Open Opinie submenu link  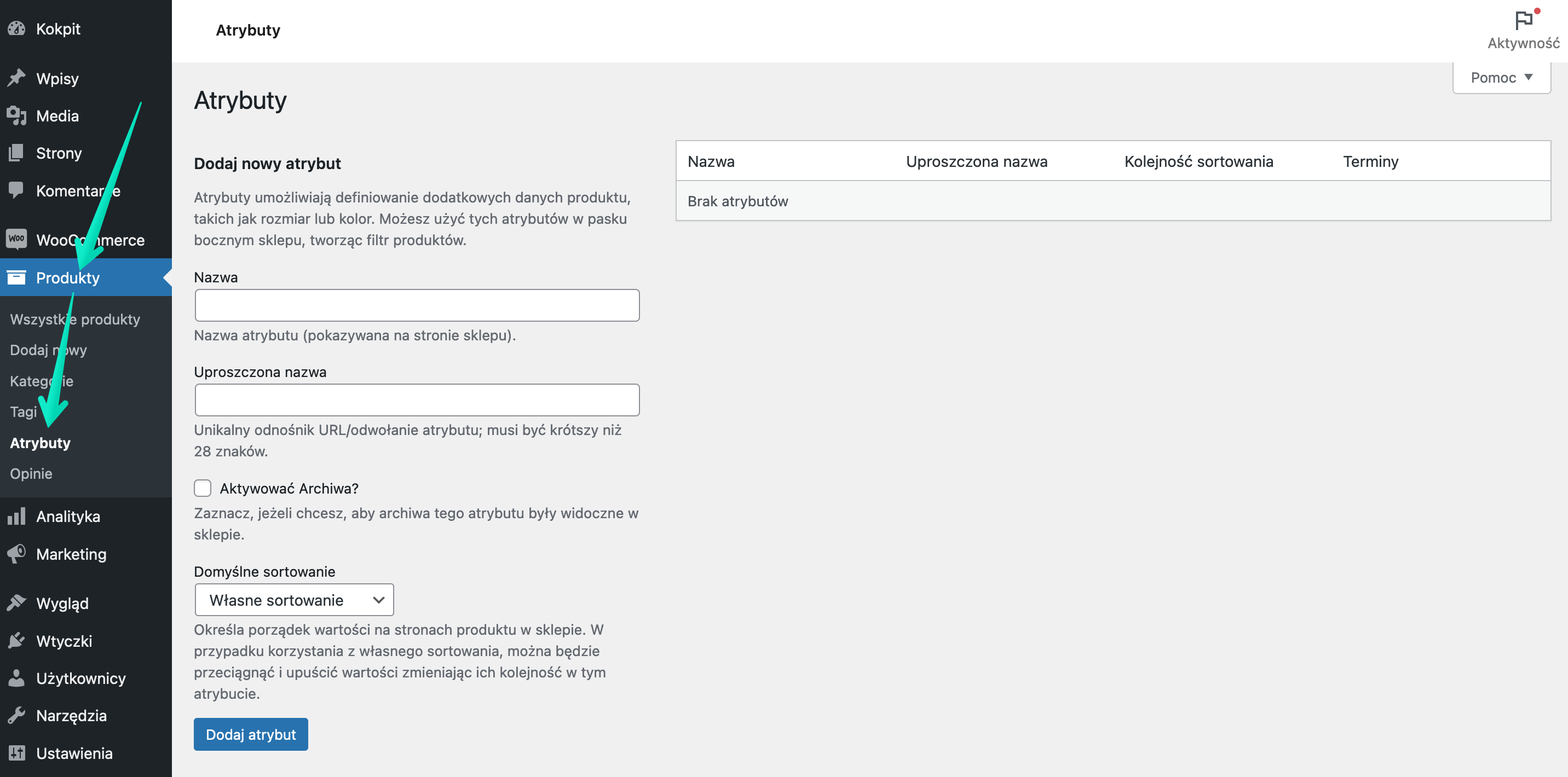point(31,473)
